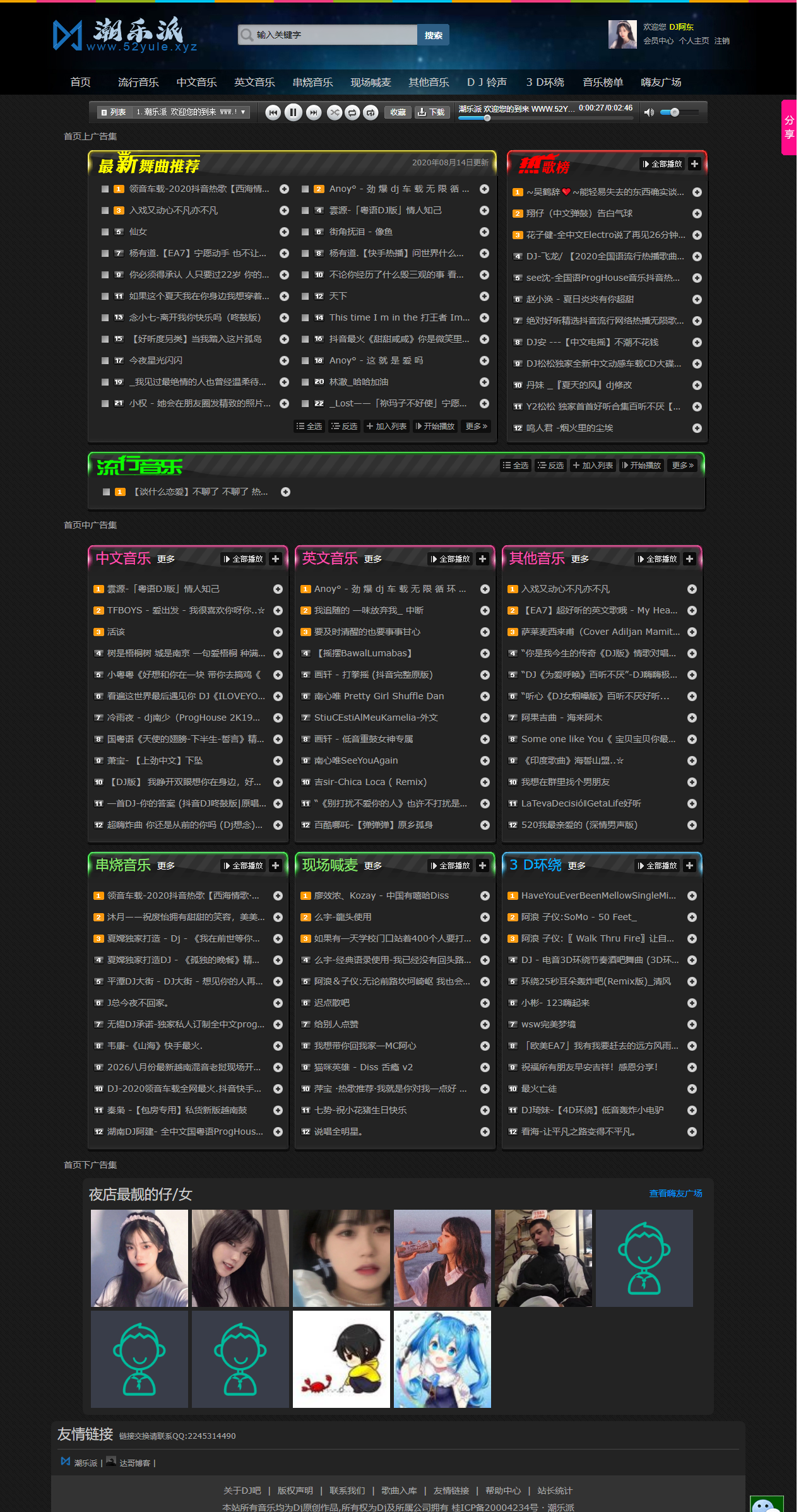801x1512 pixels.
Task: Click plus icon beside 热歌榜 全部播放
Action: (694, 164)
